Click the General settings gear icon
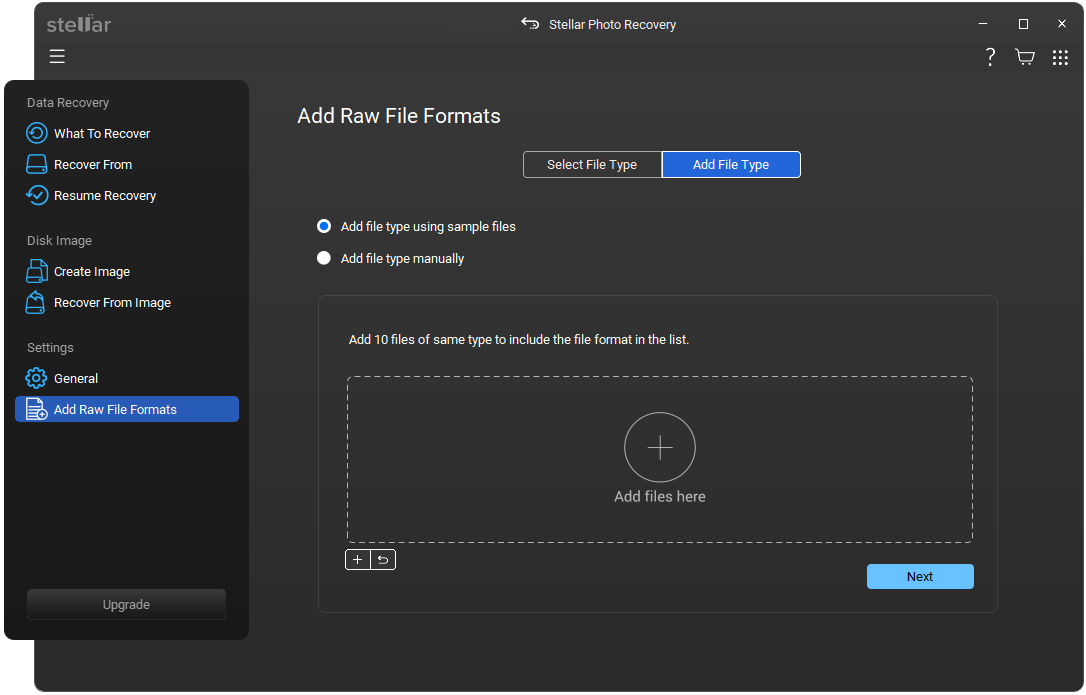 pos(36,378)
